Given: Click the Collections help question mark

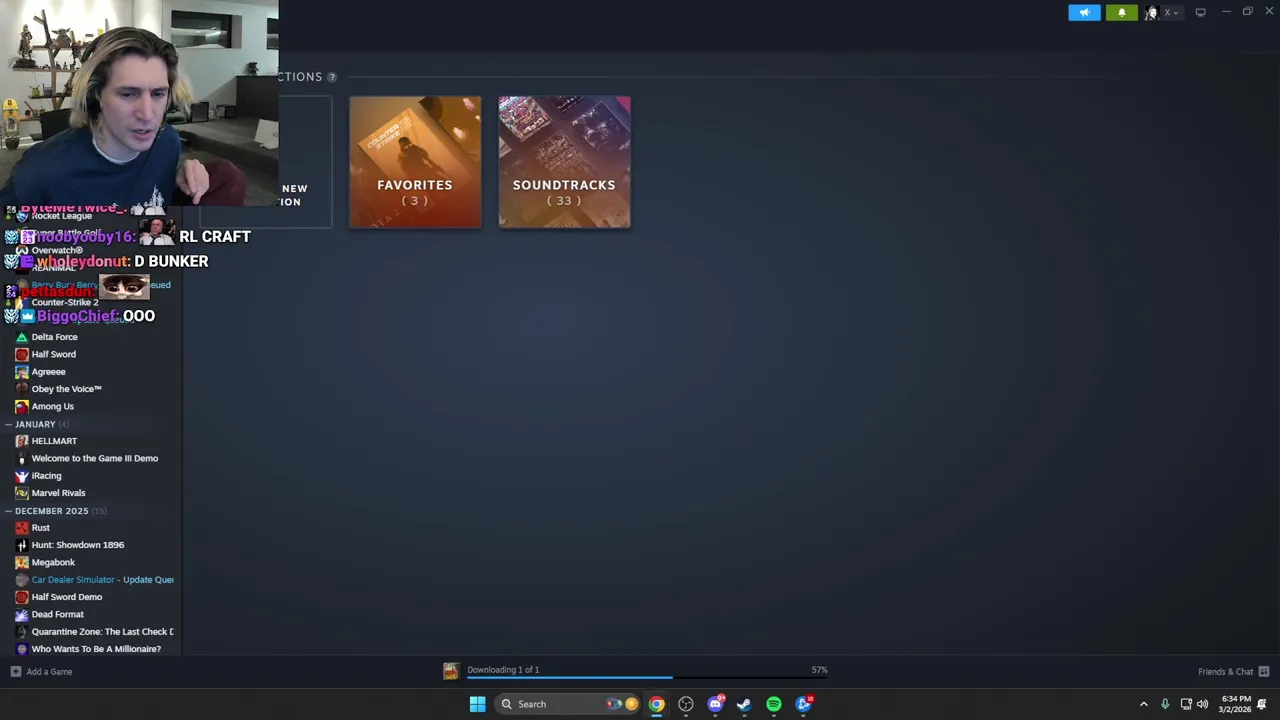Looking at the screenshot, I should [332, 77].
